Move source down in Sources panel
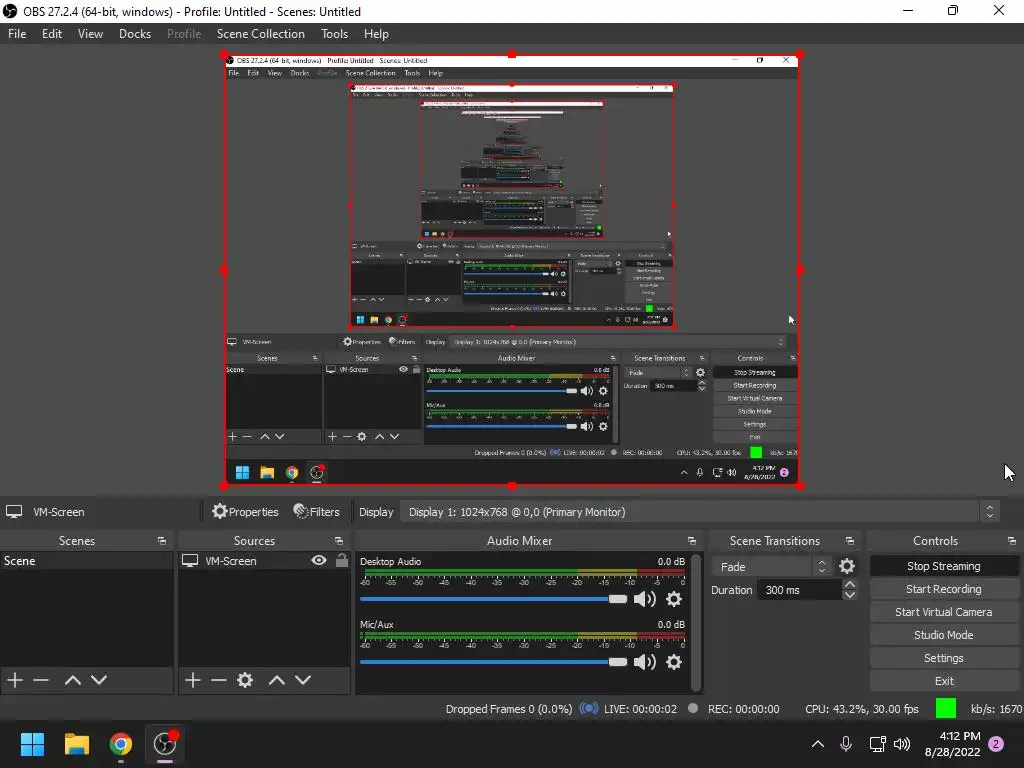 pos(303,680)
